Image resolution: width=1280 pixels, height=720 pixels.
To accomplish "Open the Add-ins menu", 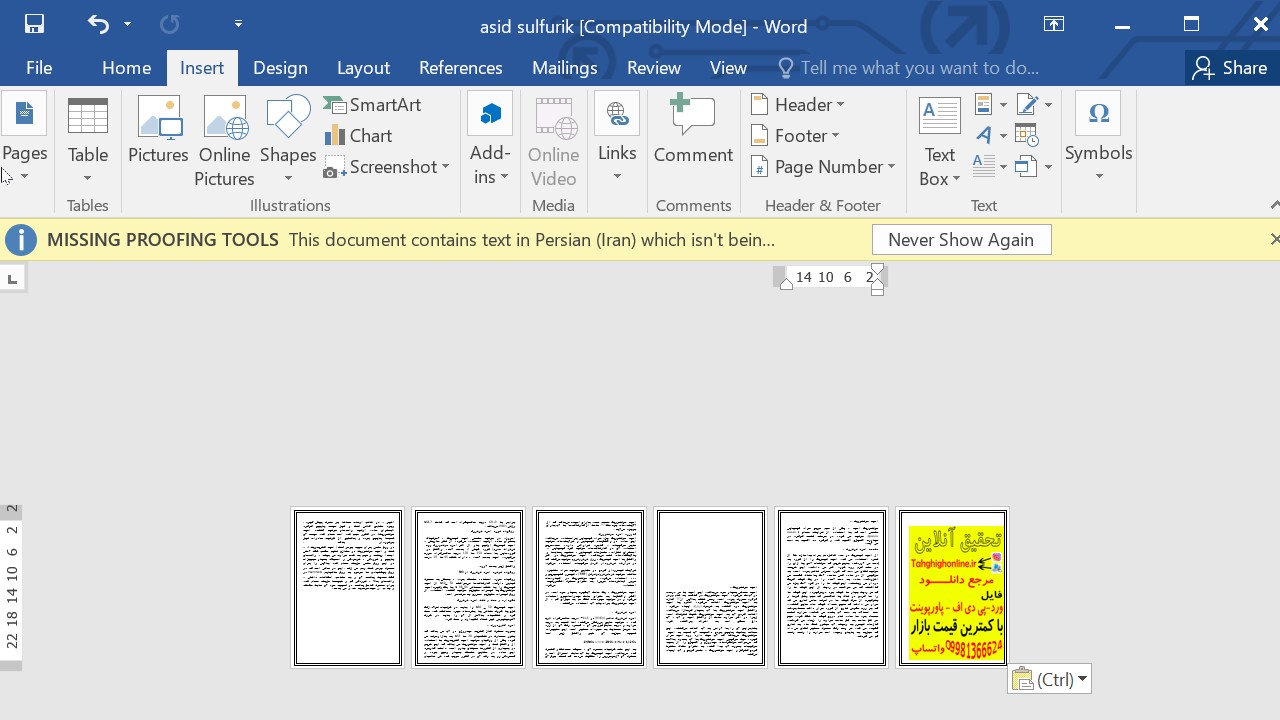I will point(490,140).
